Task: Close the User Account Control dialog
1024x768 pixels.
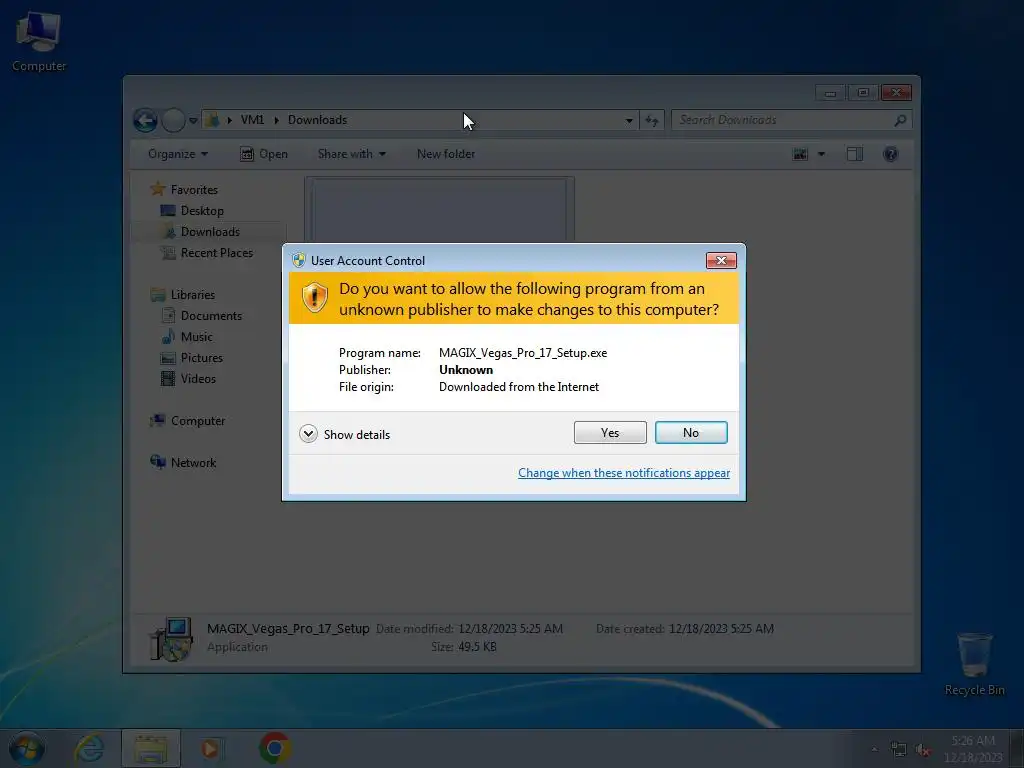Action: coord(721,260)
